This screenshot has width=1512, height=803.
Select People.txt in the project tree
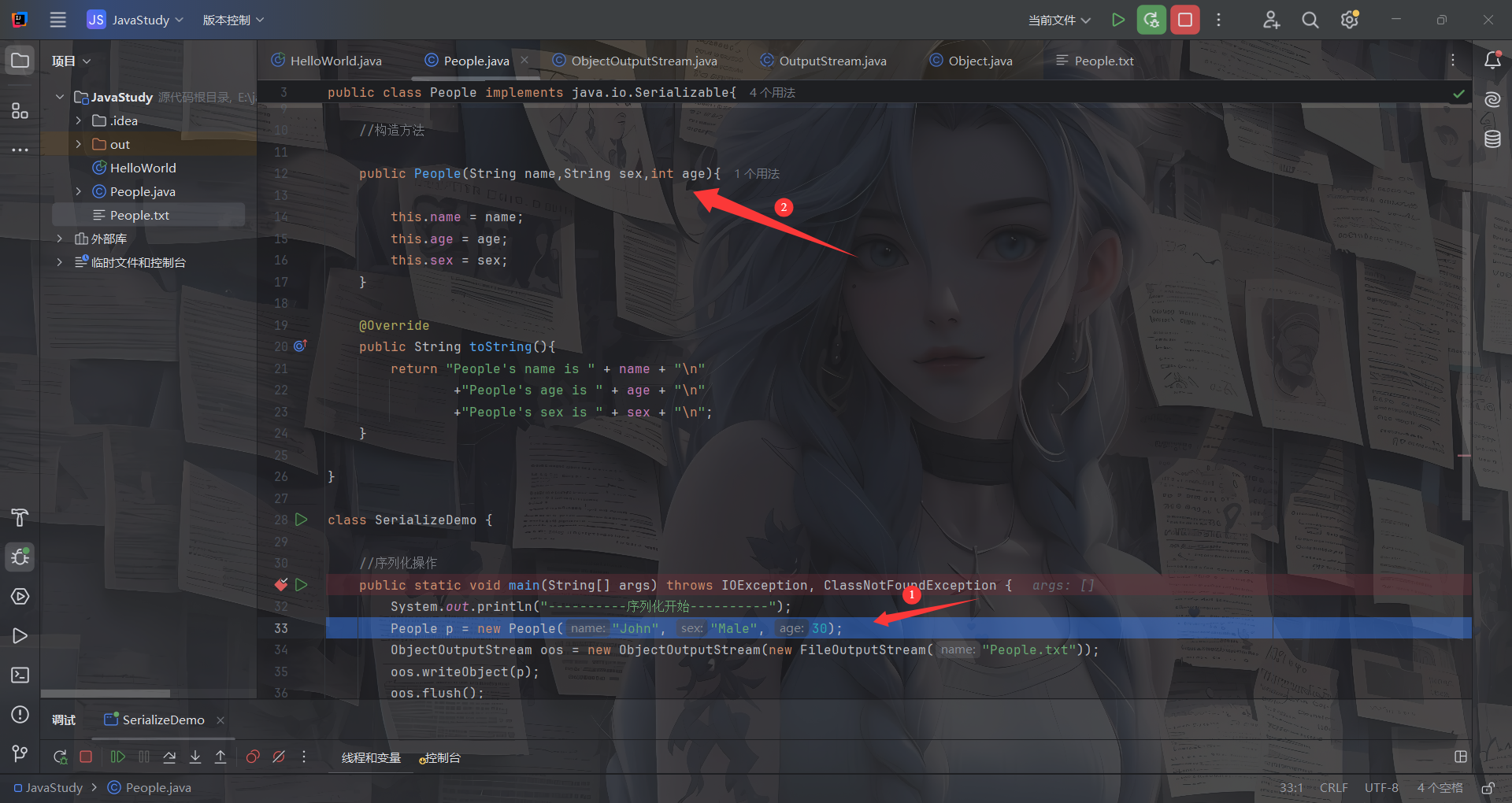139,215
